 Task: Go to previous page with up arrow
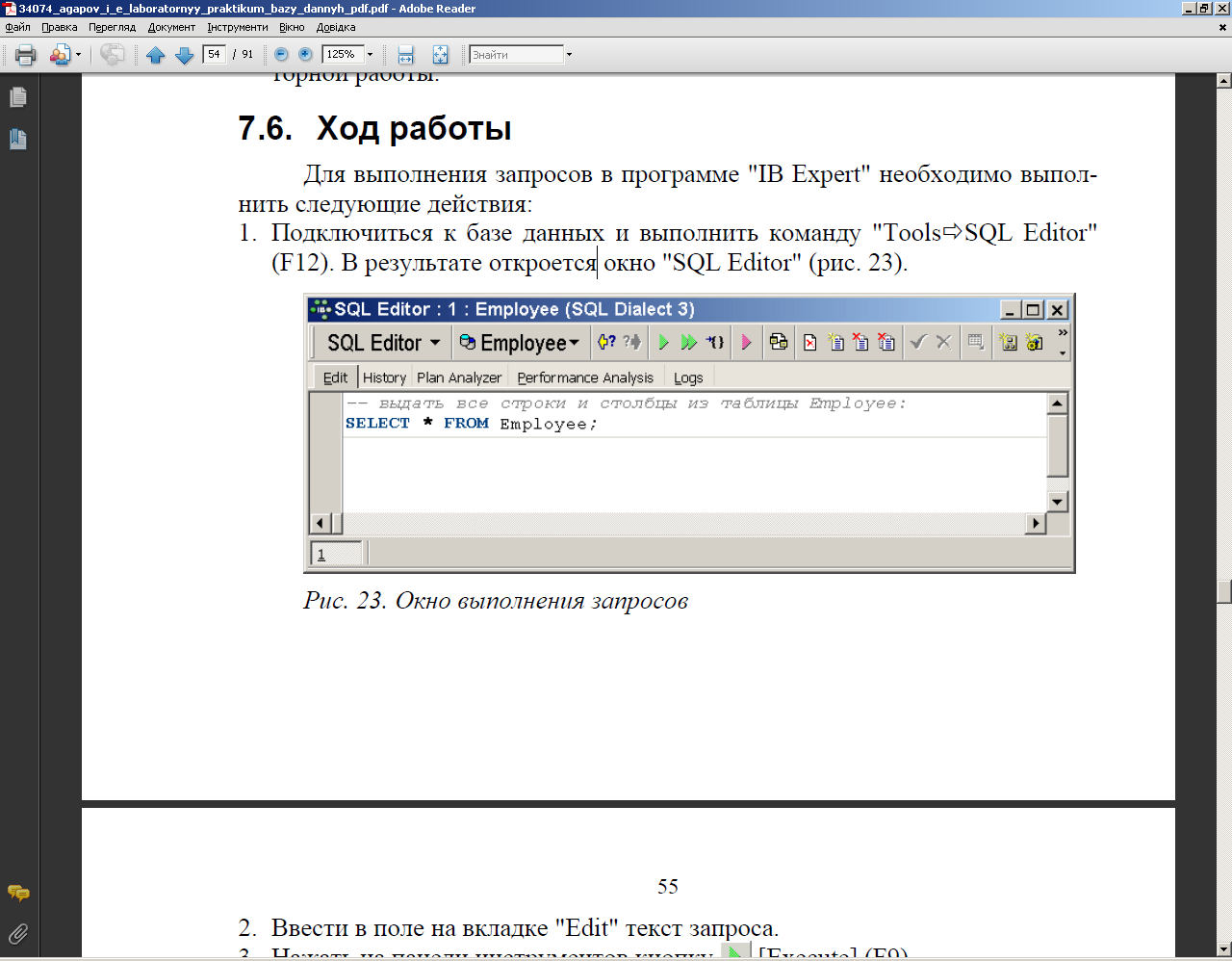click(156, 55)
